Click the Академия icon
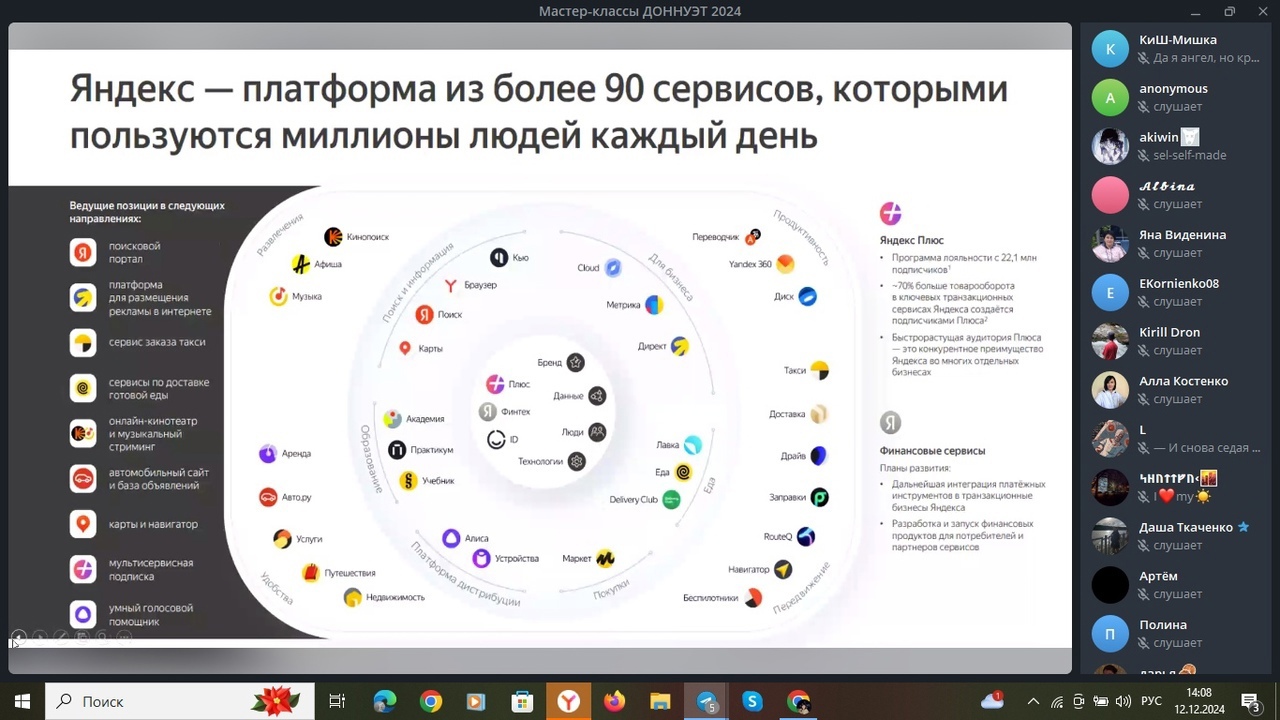The height and width of the screenshot is (720, 1280). 392,419
